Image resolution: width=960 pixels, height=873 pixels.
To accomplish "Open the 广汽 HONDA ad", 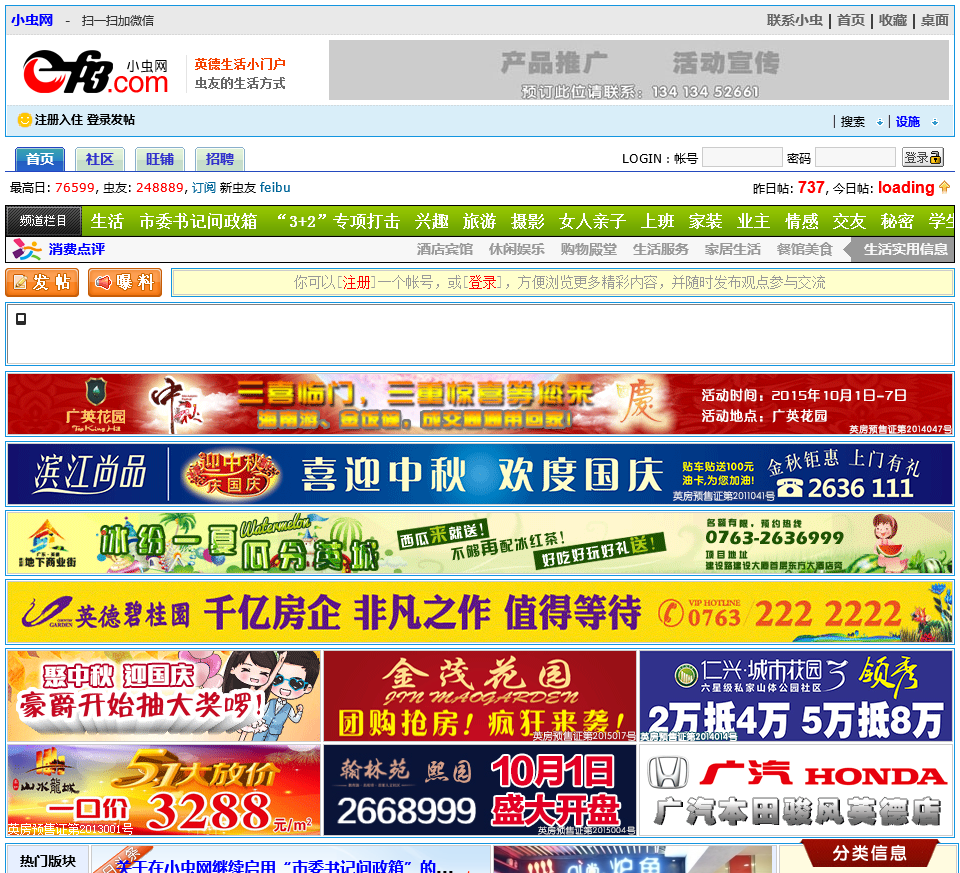I will (x=796, y=790).
